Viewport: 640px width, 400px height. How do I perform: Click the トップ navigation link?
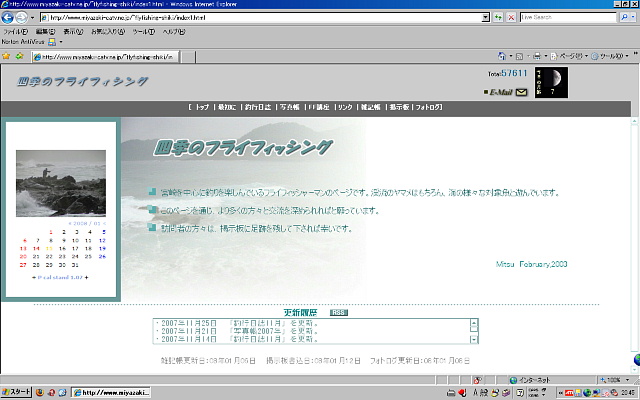pos(202,107)
